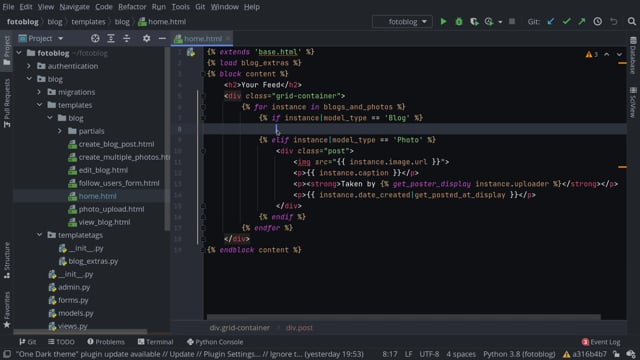Push commits with Git arrow icon
Image resolution: width=640 pixels, height=360 pixels.
click(x=582, y=21)
